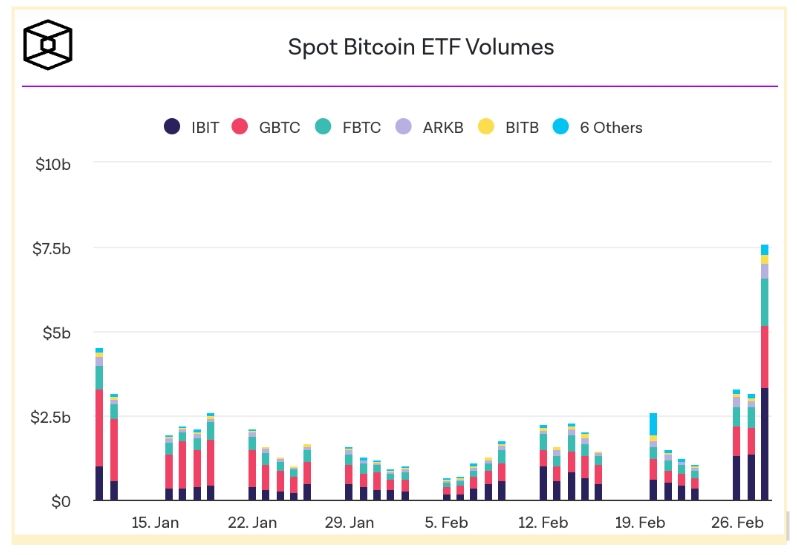The height and width of the screenshot is (555, 797).
Task: Toggle the 6 Others legend label
Action: coord(609,127)
